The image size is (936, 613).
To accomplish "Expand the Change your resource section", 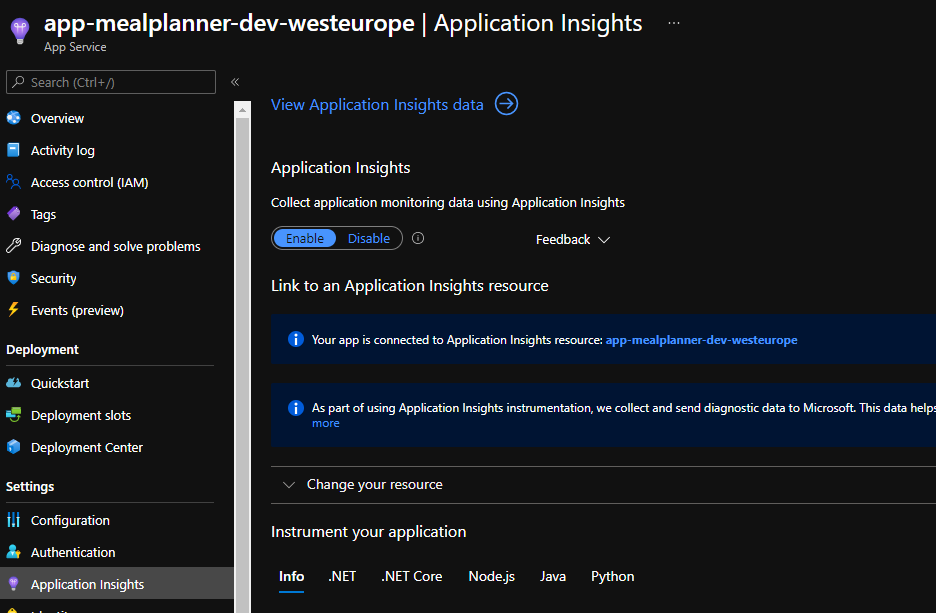I will click(374, 485).
